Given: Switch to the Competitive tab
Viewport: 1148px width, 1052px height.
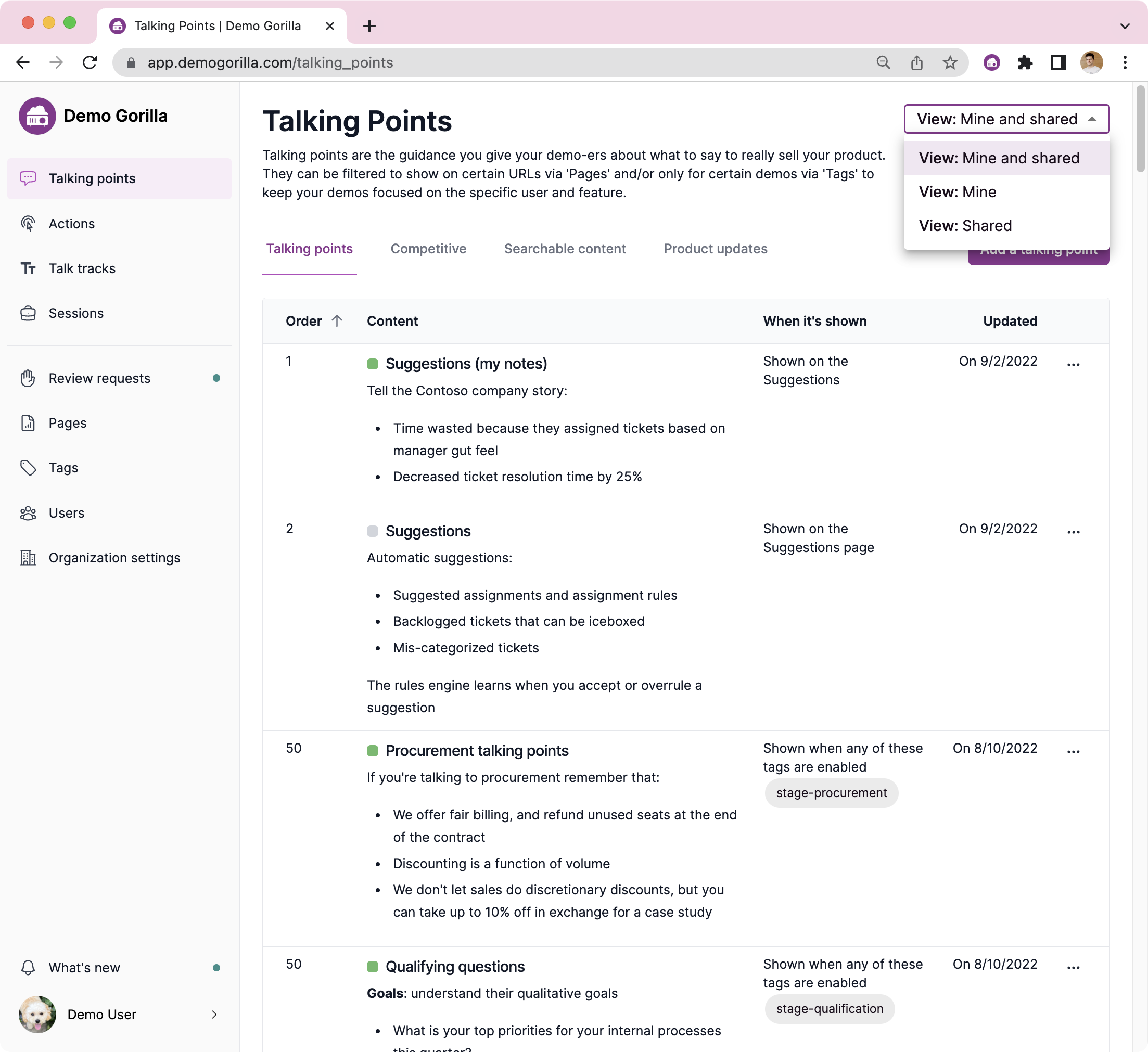Looking at the screenshot, I should coord(428,249).
